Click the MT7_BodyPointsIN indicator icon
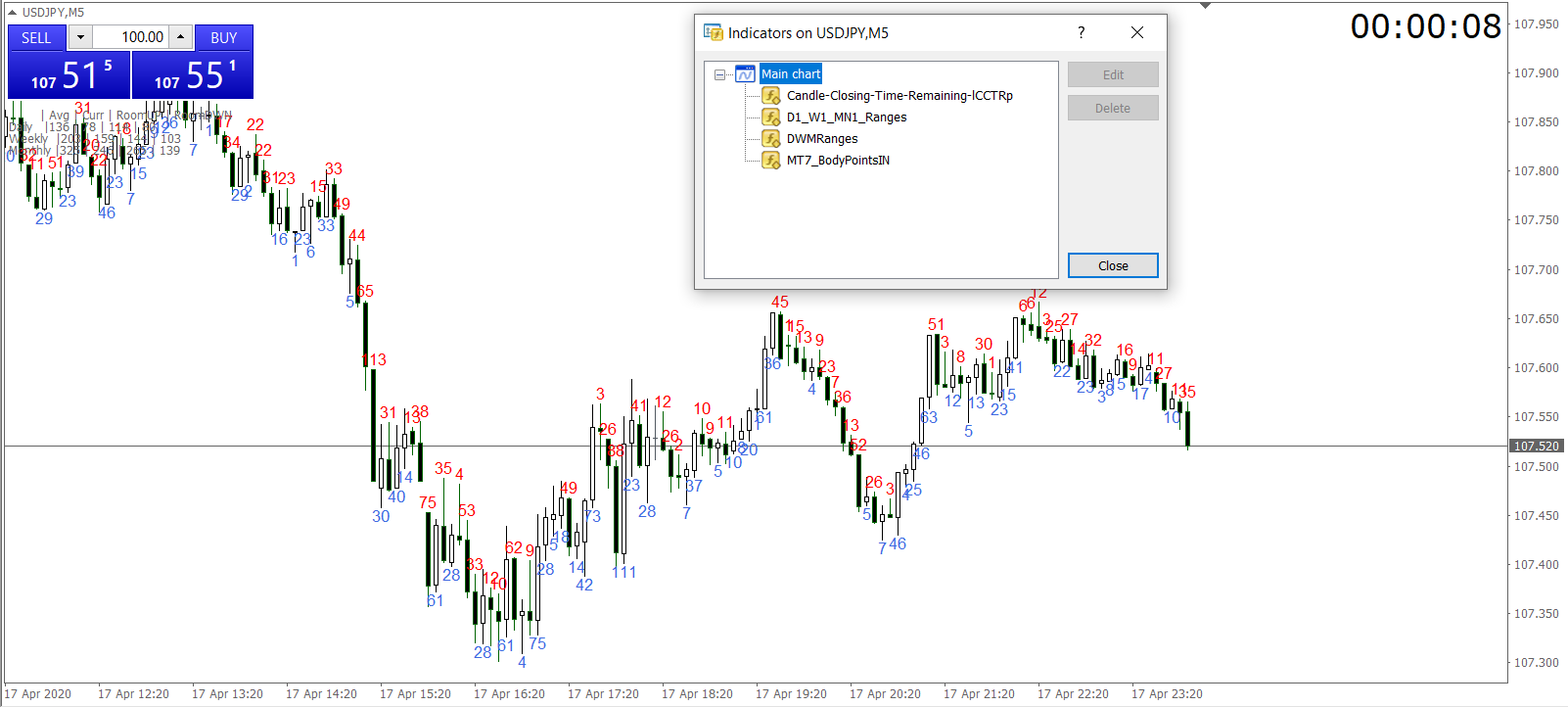This screenshot has width=1568, height=707. pyautogui.click(x=772, y=161)
